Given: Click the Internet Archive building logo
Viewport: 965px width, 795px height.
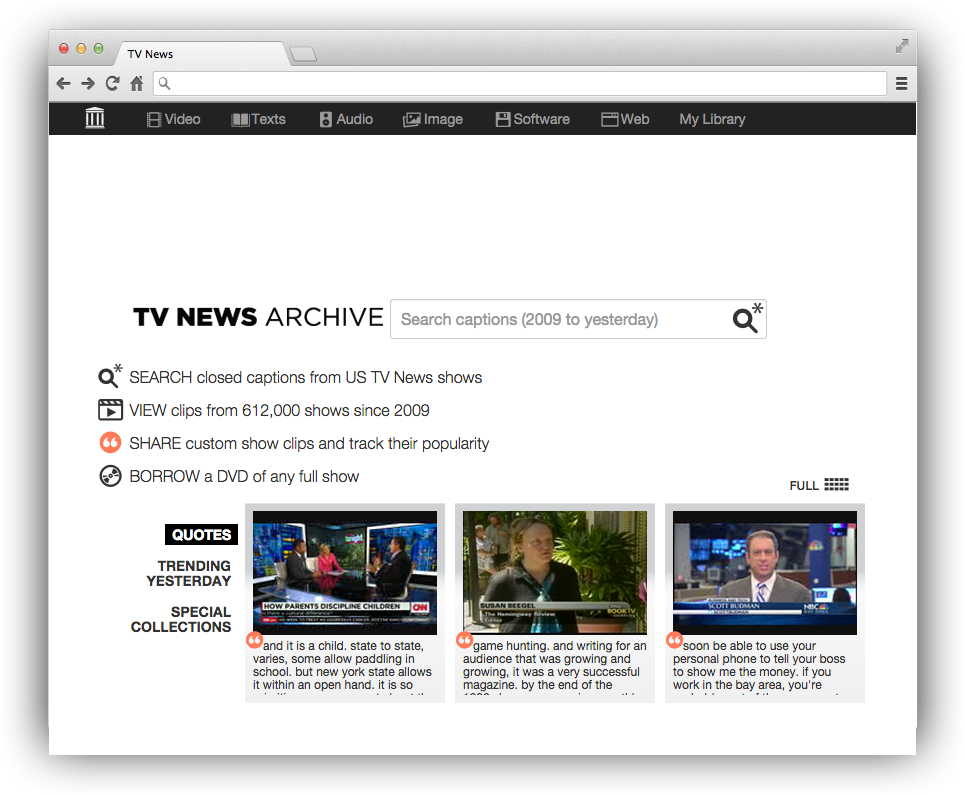Looking at the screenshot, I should click(95, 118).
